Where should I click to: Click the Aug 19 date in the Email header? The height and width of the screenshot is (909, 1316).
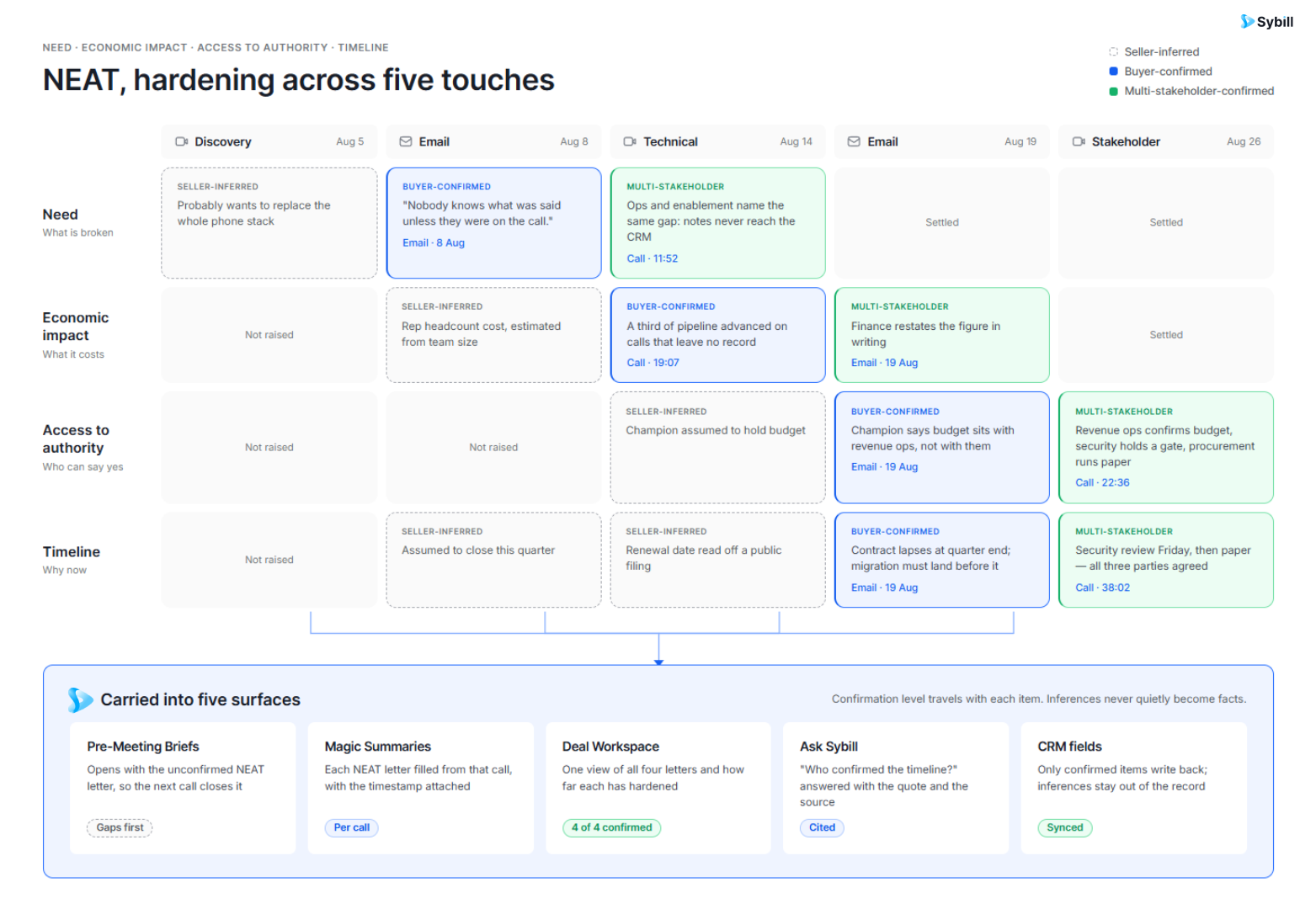click(x=1020, y=141)
